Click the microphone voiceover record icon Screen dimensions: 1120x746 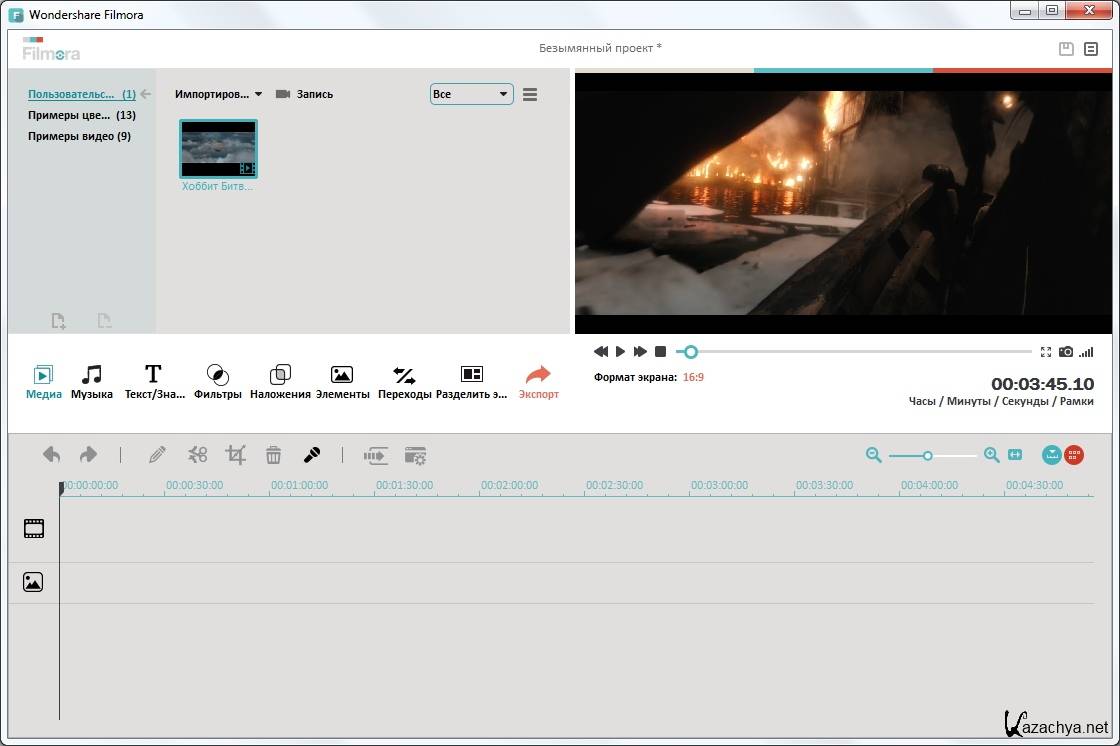click(312, 455)
